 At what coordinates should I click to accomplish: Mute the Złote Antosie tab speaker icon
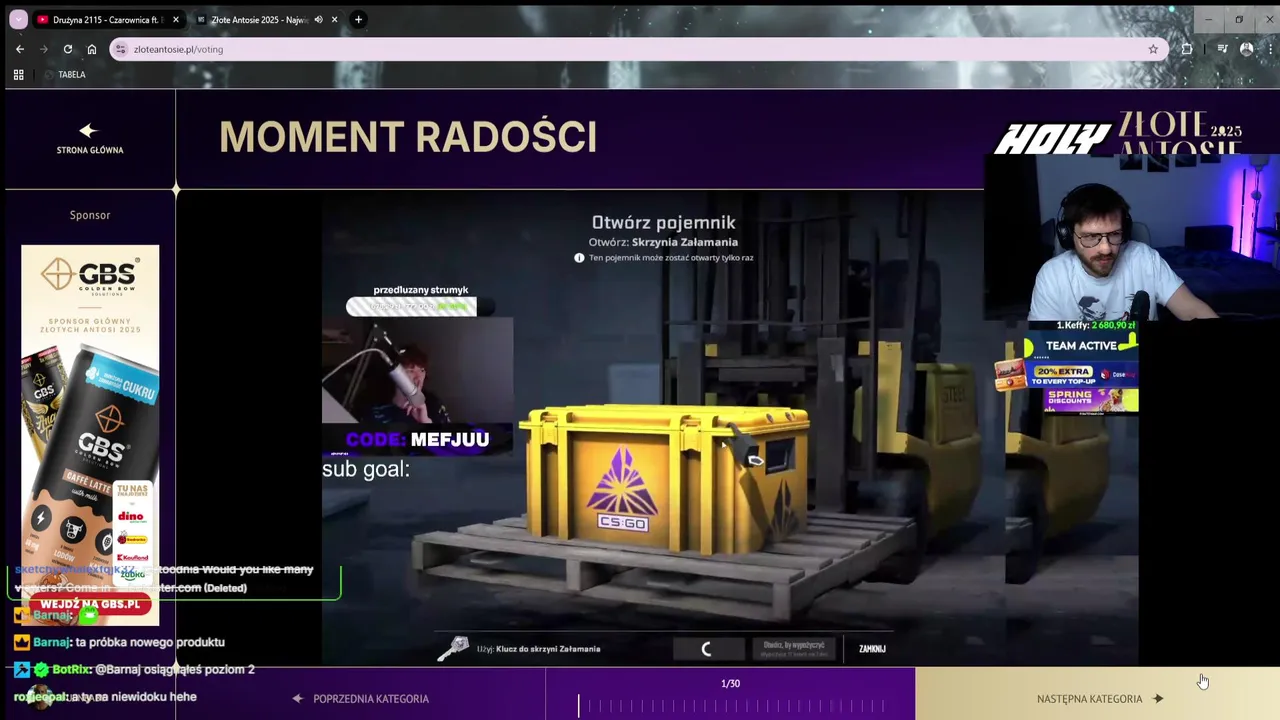tap(318, 19)
